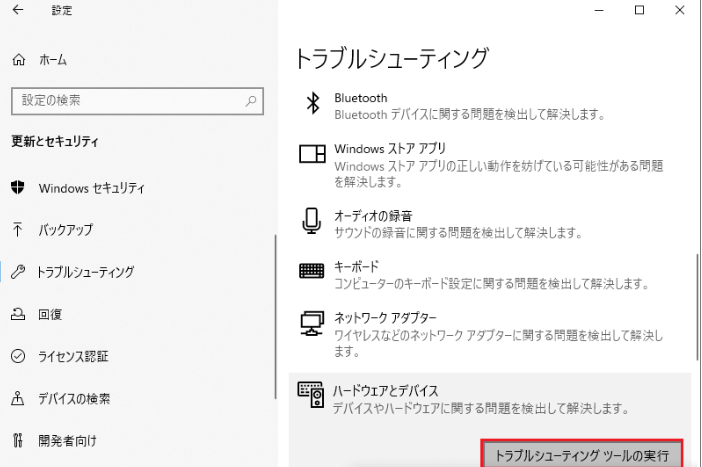Select キーボード troubleshooter title

[356, 266]
